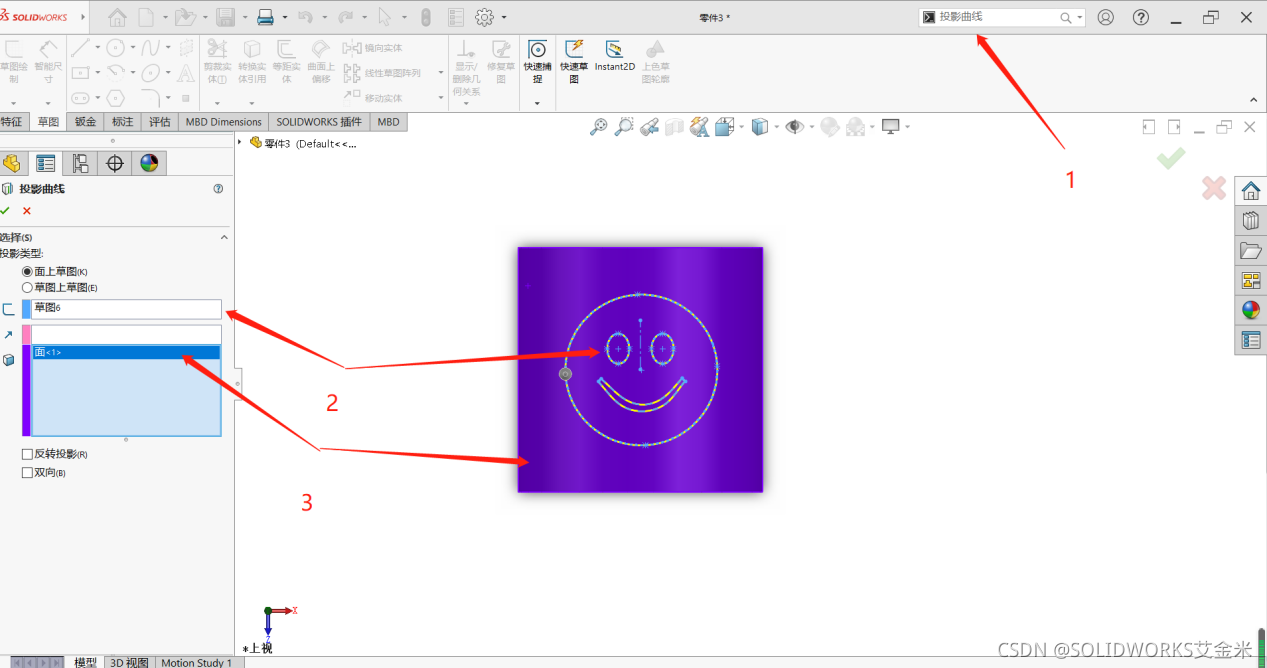Click the Rebuild traffic light icon

425,17
